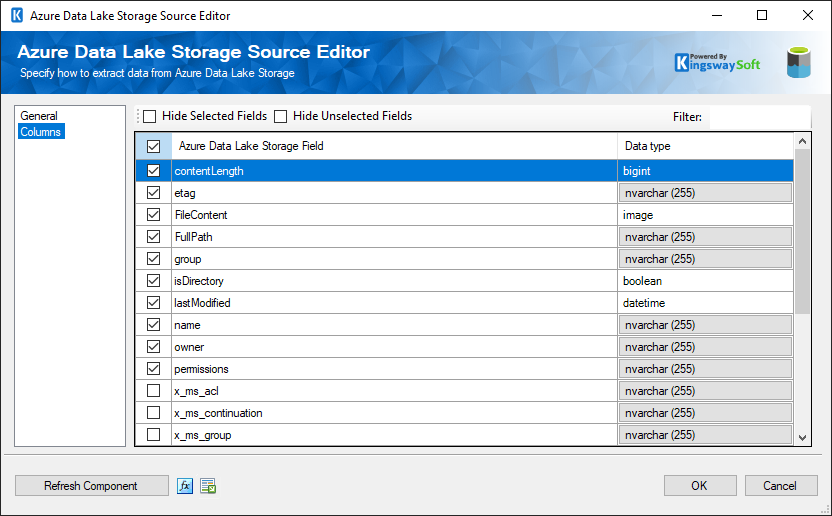
Task: Click the Refresh Component button
Action: [x=91, y=486]
